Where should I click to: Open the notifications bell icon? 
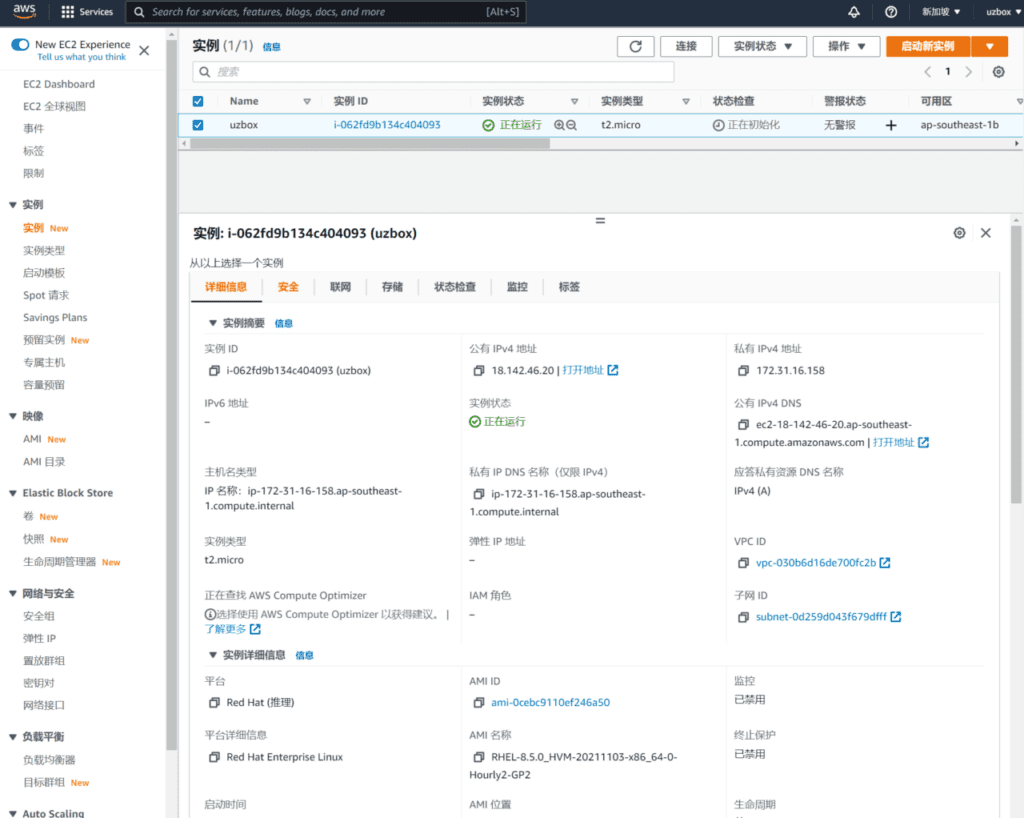[x=853, y=12]
